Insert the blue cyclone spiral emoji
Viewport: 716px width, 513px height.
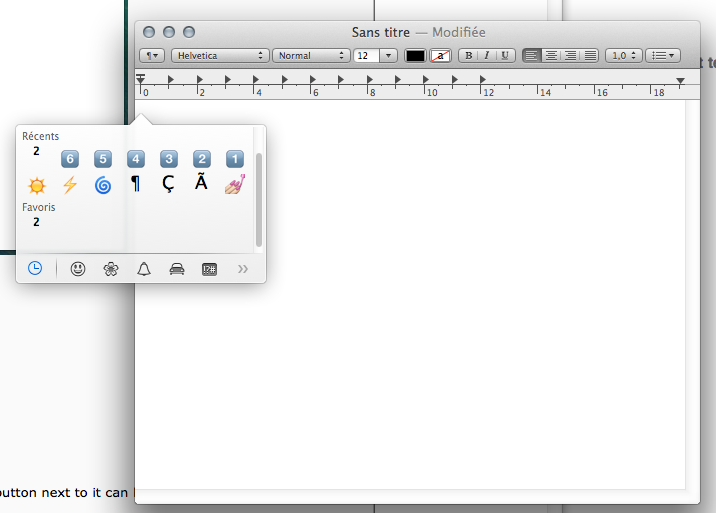102,185
